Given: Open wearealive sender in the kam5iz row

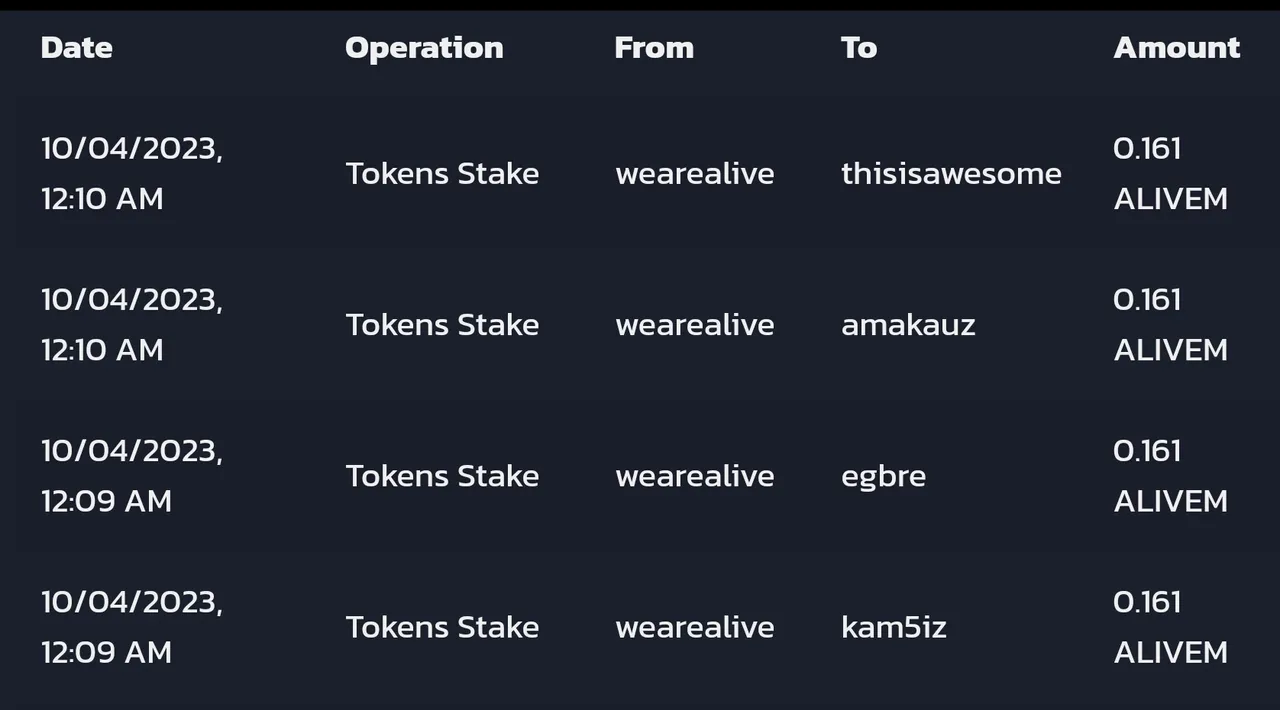Looking at the screenshot, I should 695,627.
